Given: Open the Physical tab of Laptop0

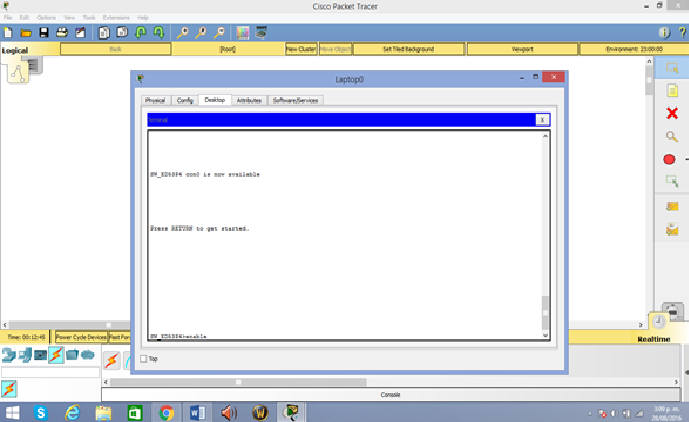Looking at the screenshot, I should coord(155,100).
